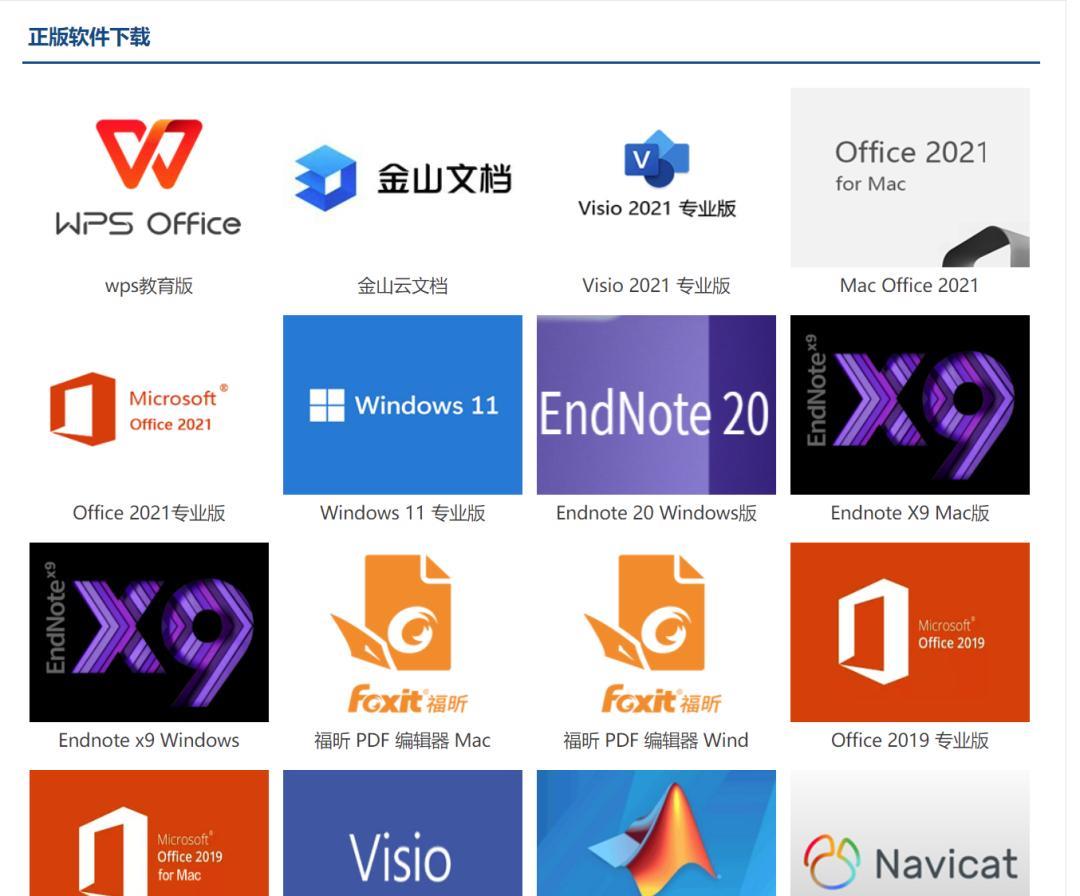This screenshot has width=1080, height=896.
Task: Click the 金山文档 logo image
Action: [402, 178]
